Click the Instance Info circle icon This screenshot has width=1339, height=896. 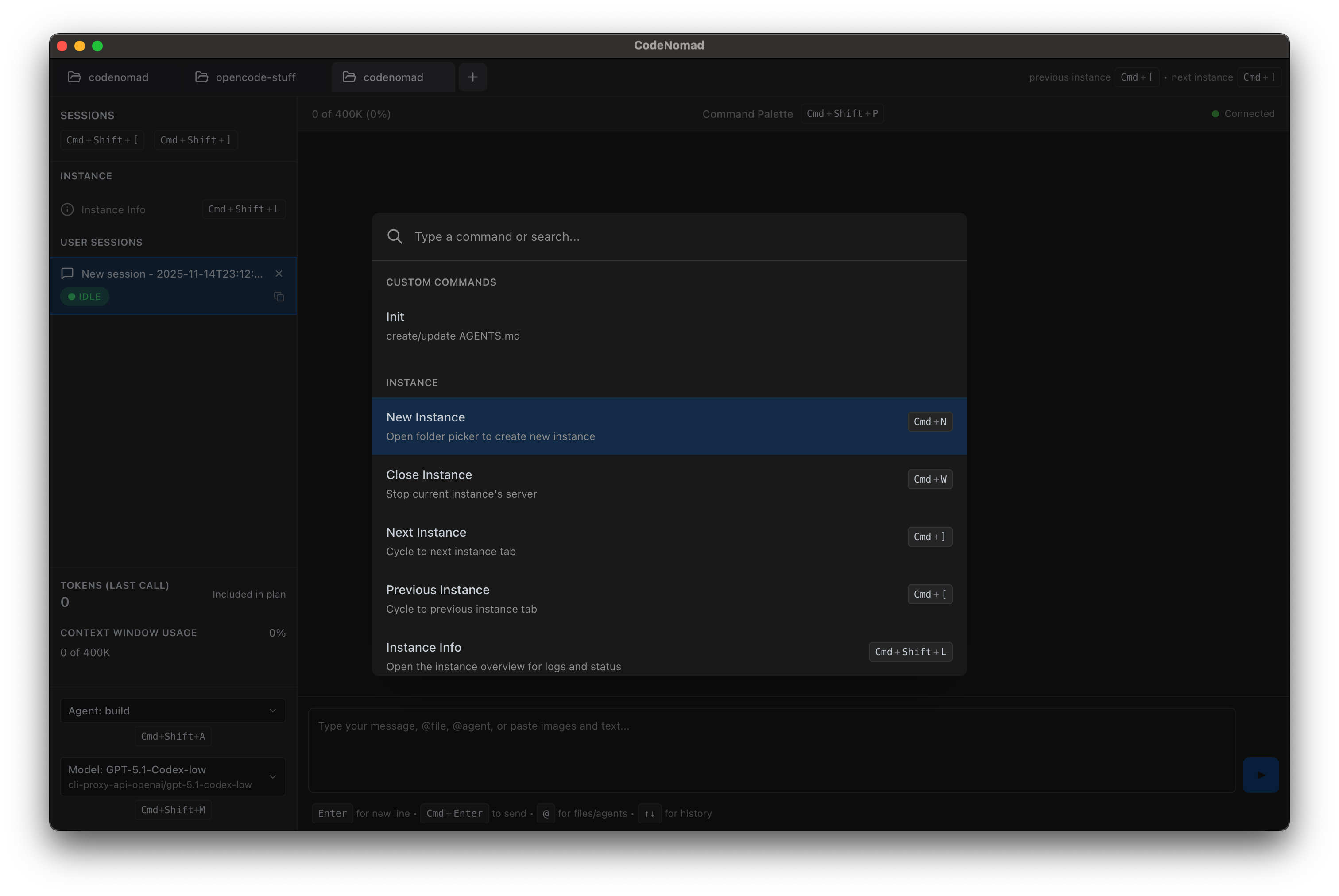[67, 210]
